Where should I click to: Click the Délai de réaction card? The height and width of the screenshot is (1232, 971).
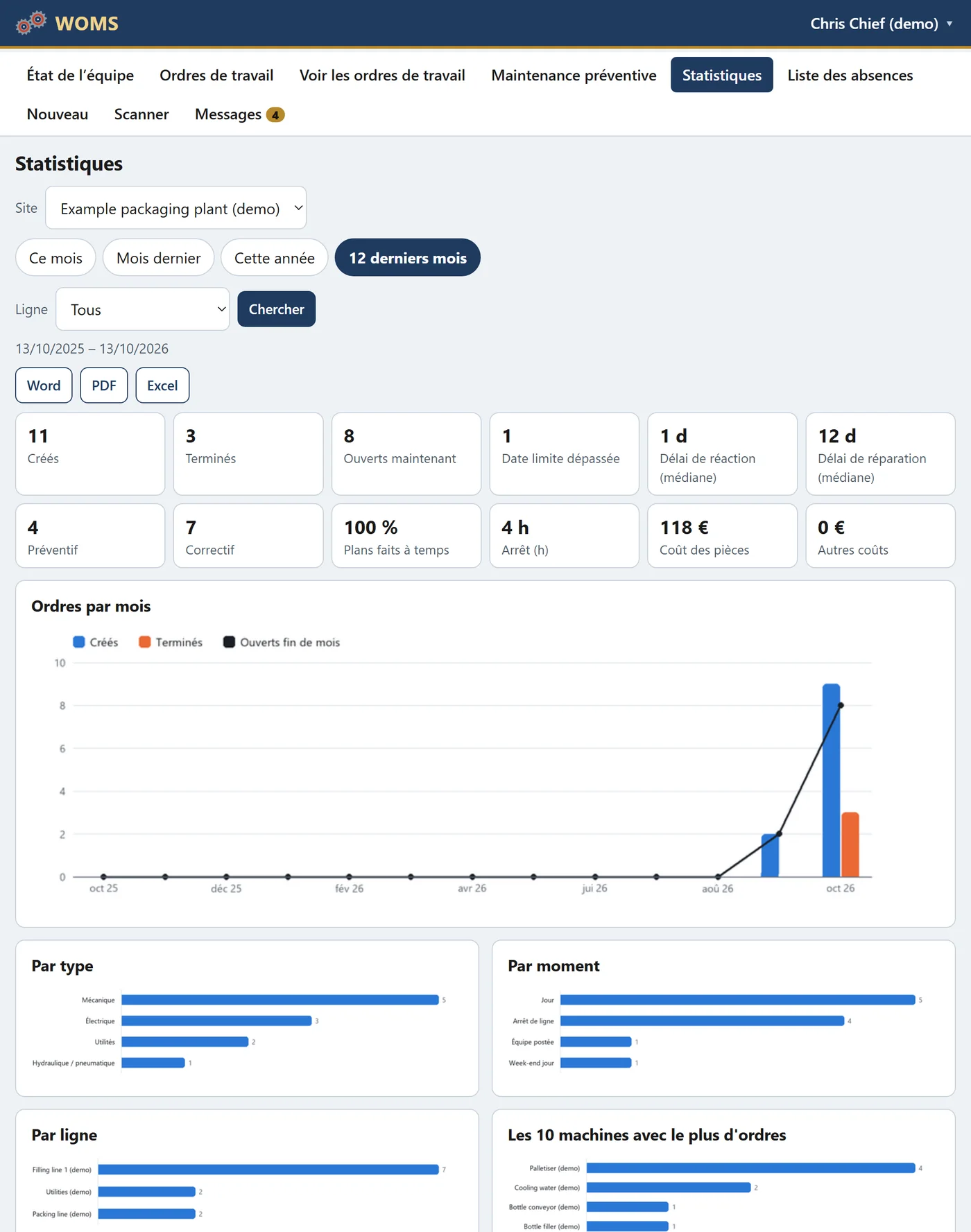pos(723,454)
